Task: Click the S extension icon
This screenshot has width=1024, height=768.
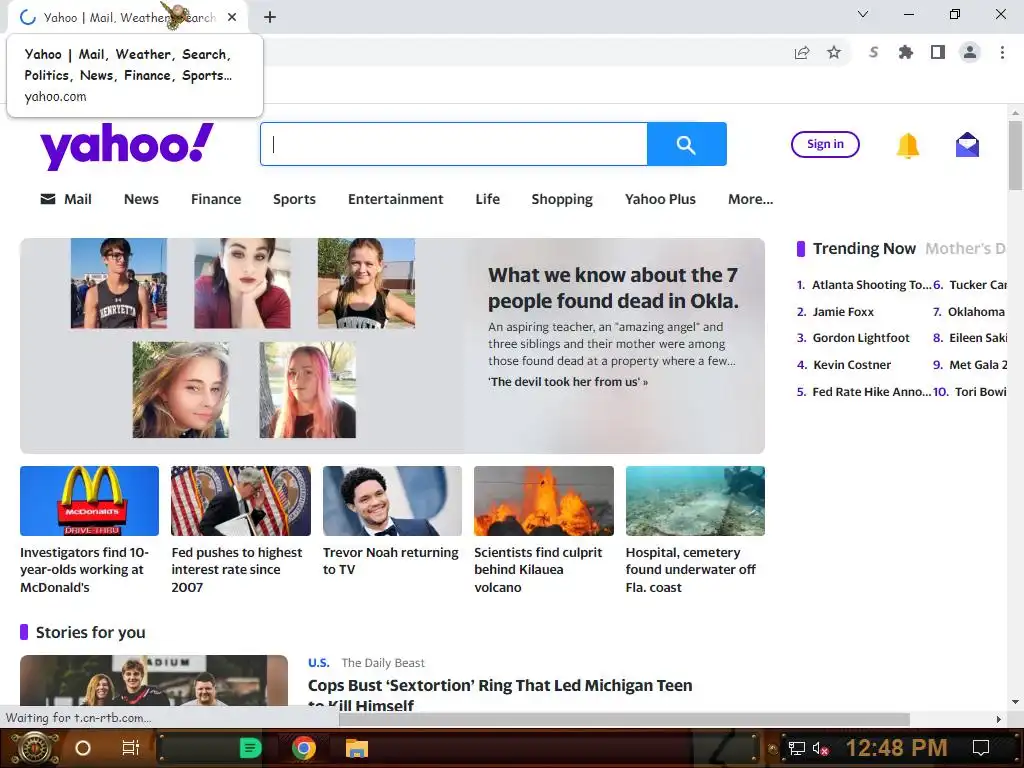Action: [873, 52]
